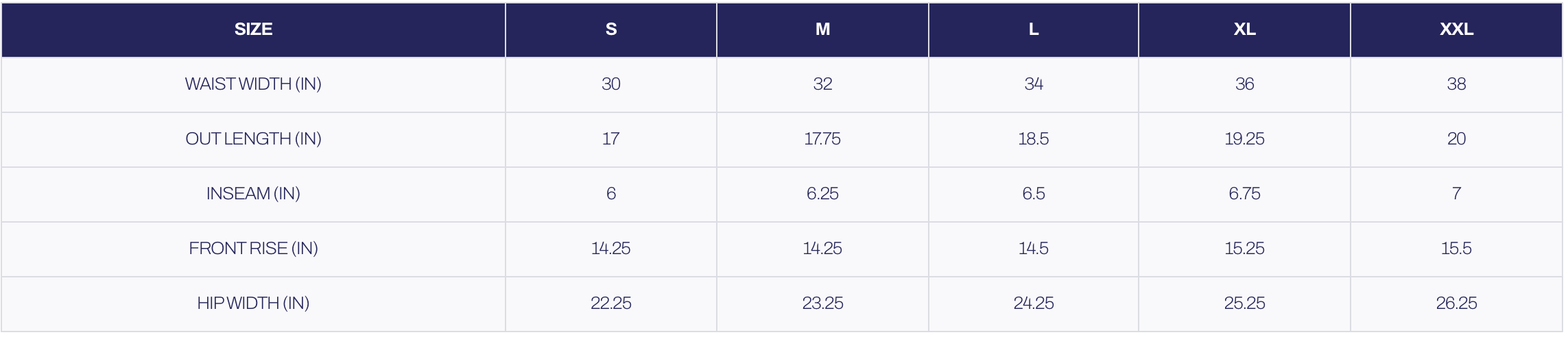The width and height of the screenshot is (1568, 337).
Task: Click the HIP WIDTH (IN) row label
Action: [253, 303]
